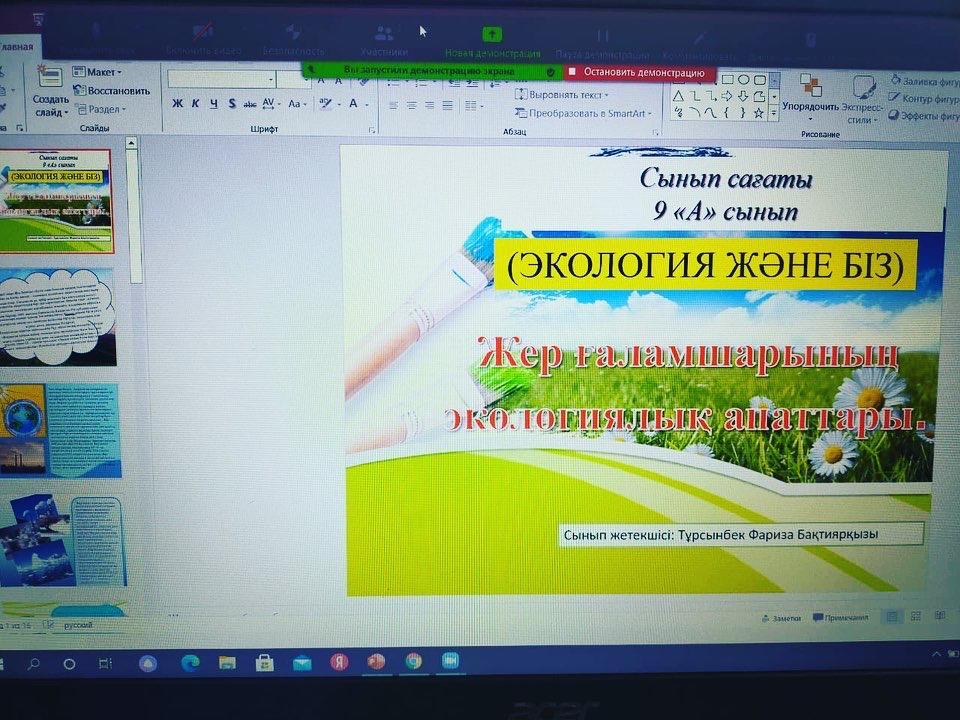Viewport: 960px width, 720px height.
Task: Click the Bold (Ж) formatting icon
Action: pos(177,103)
